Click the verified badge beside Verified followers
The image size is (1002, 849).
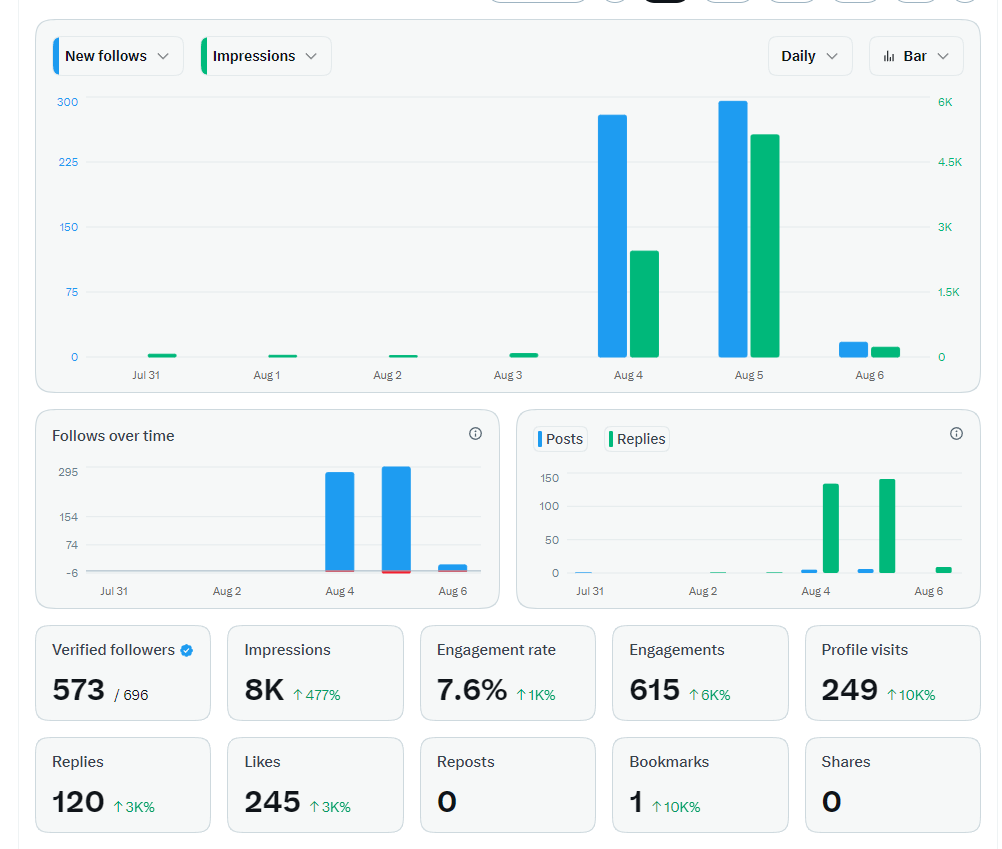click(x=187, y=650)
